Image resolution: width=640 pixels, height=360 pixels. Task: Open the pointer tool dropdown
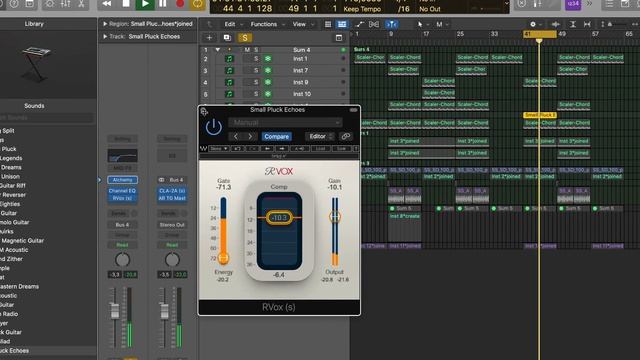(x=422, y=24)
